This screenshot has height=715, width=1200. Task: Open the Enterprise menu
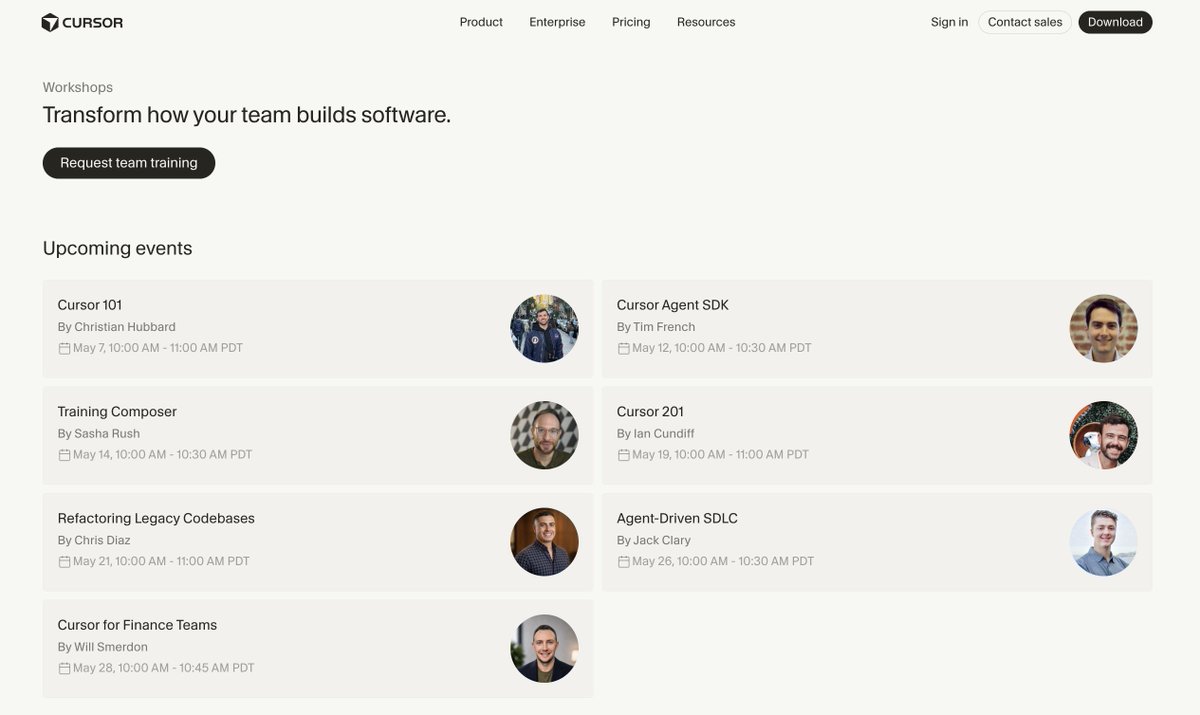point(557,22)
